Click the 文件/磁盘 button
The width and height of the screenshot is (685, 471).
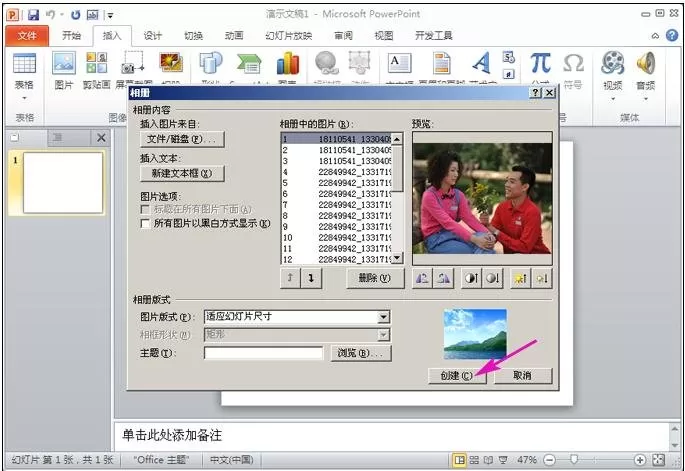click(x=182, y=139)
